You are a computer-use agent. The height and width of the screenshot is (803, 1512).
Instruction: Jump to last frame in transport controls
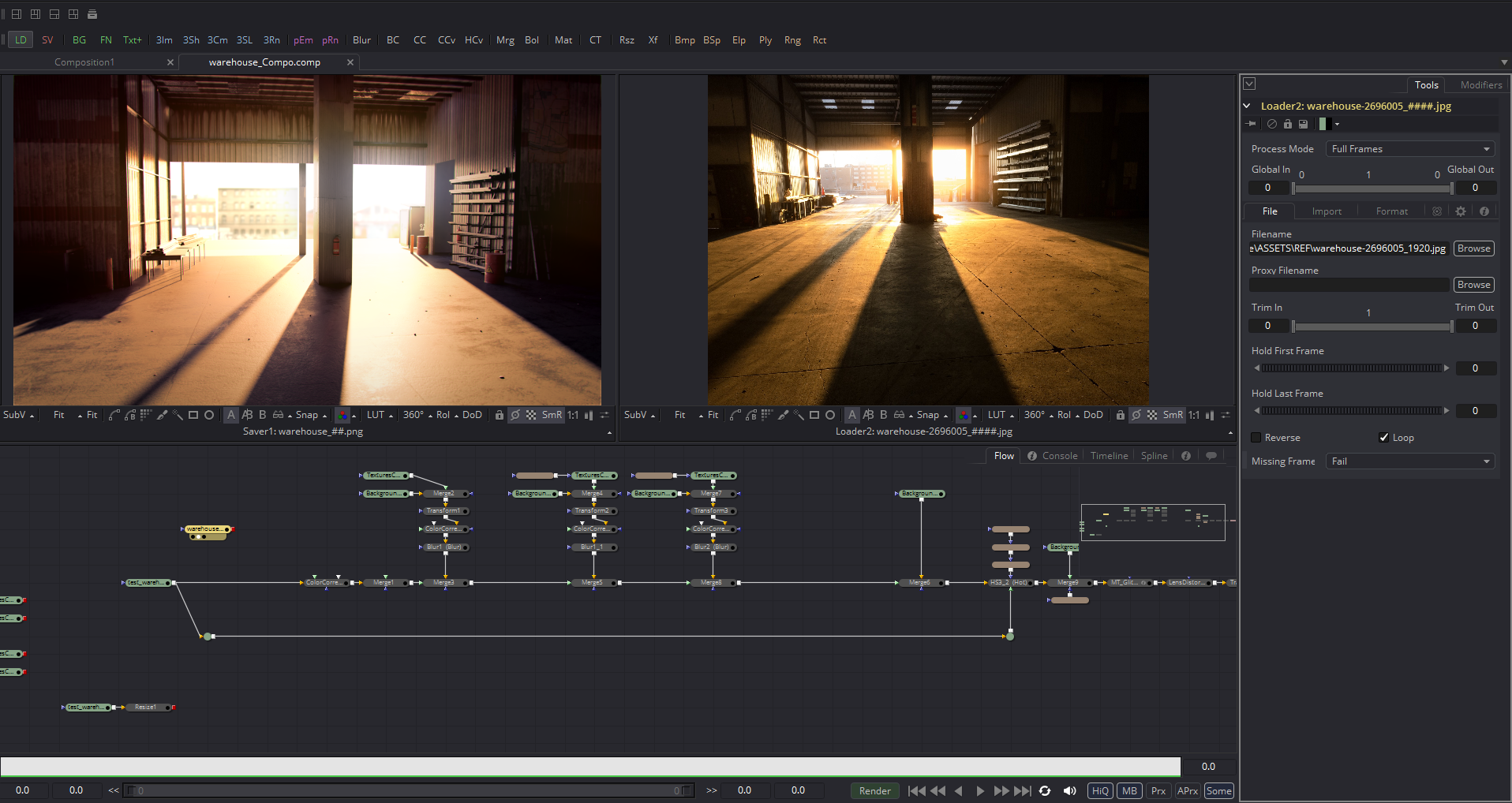[1023, 791]
